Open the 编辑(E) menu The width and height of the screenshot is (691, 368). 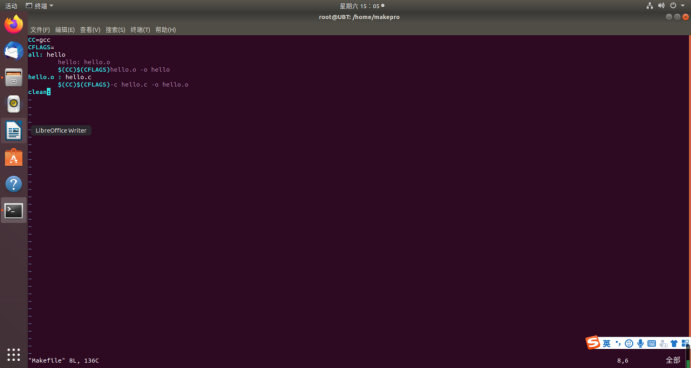(x=65, y=30)
